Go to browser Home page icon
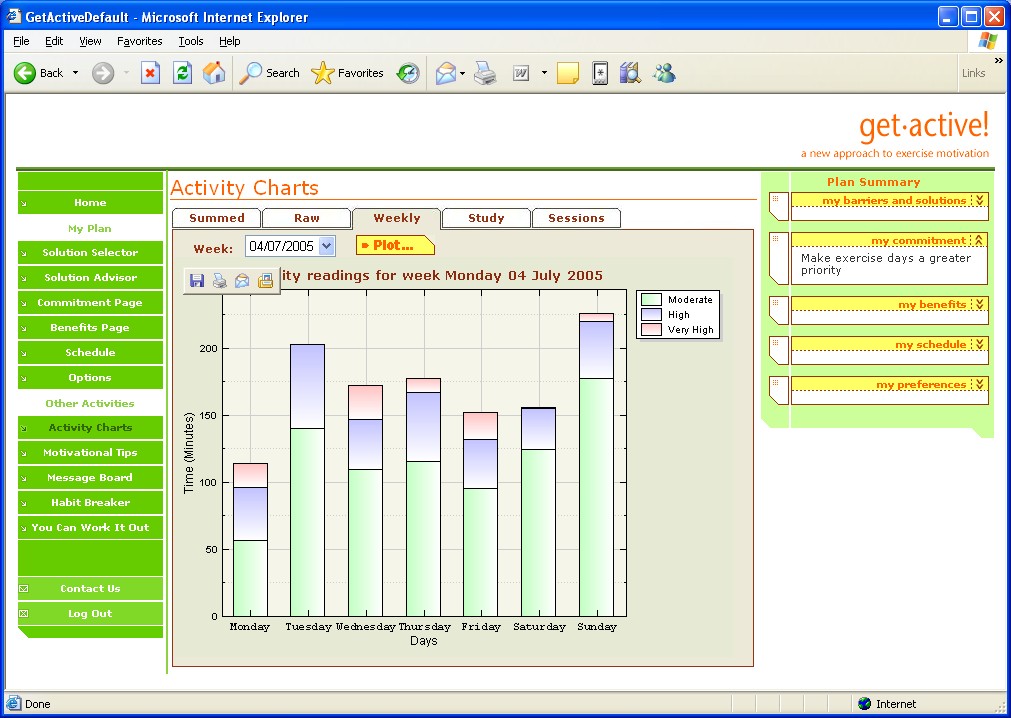The image size is (1011, 718). pos(214,73)
